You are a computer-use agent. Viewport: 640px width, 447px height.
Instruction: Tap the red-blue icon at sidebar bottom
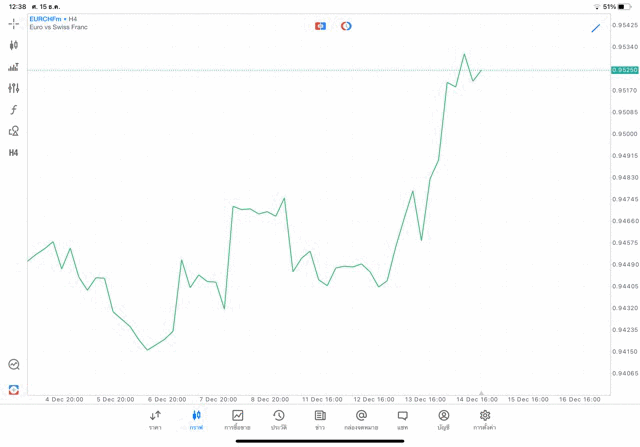point(14,389)
